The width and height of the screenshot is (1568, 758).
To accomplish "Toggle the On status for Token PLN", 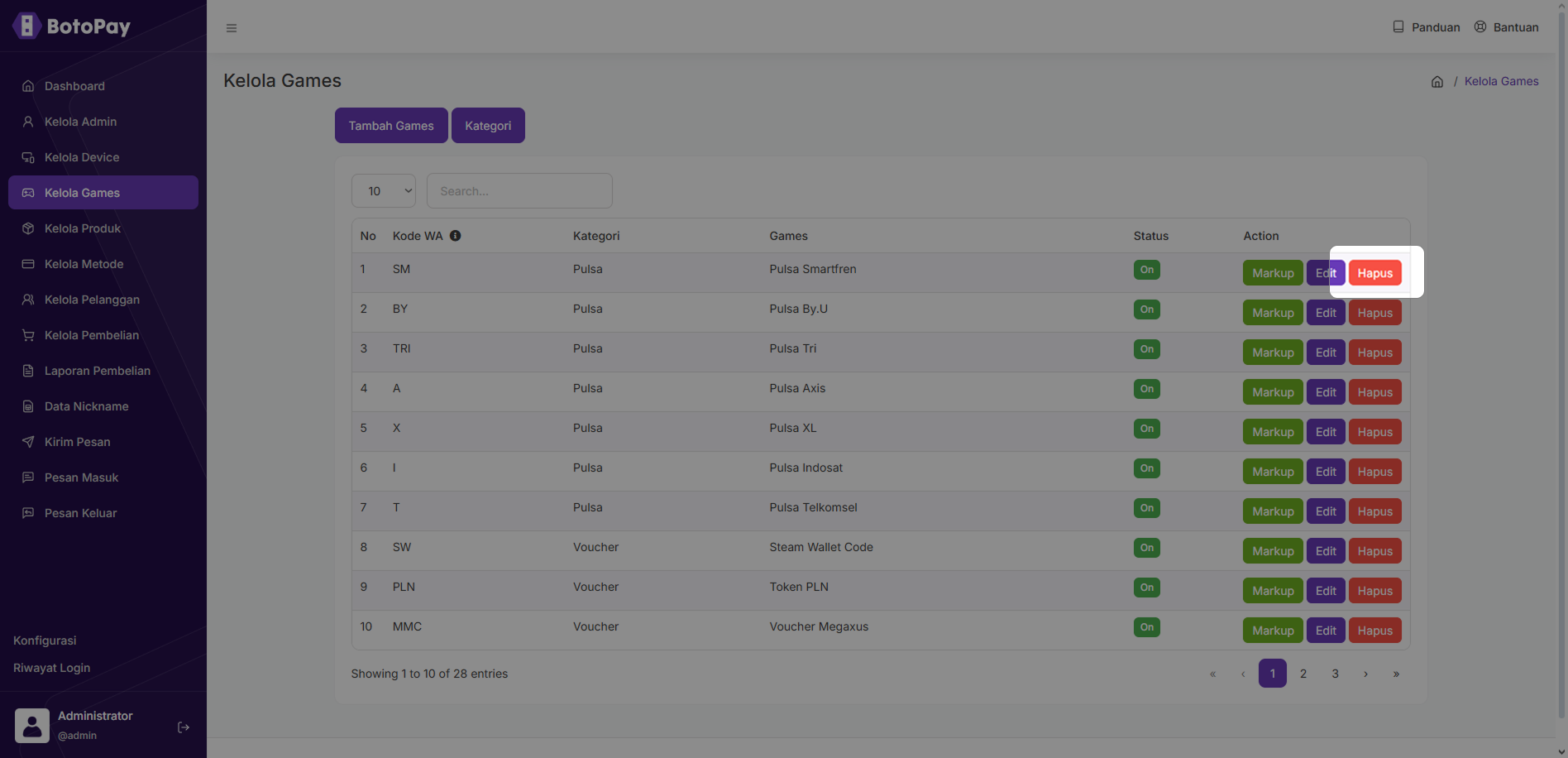I will [x=1146, y=588].
